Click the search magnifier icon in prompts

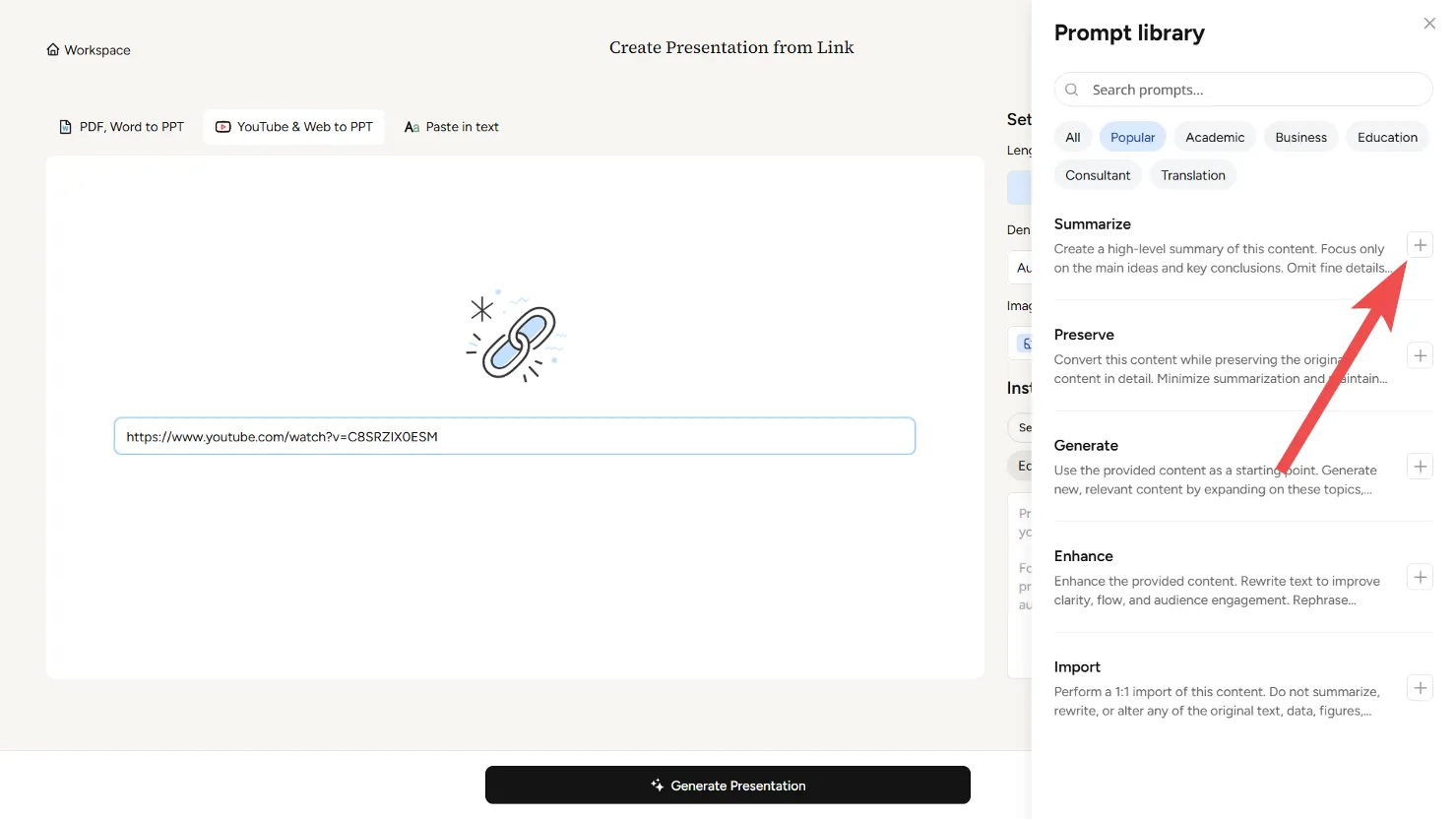pyautogui.click(x=1072, y=90)
